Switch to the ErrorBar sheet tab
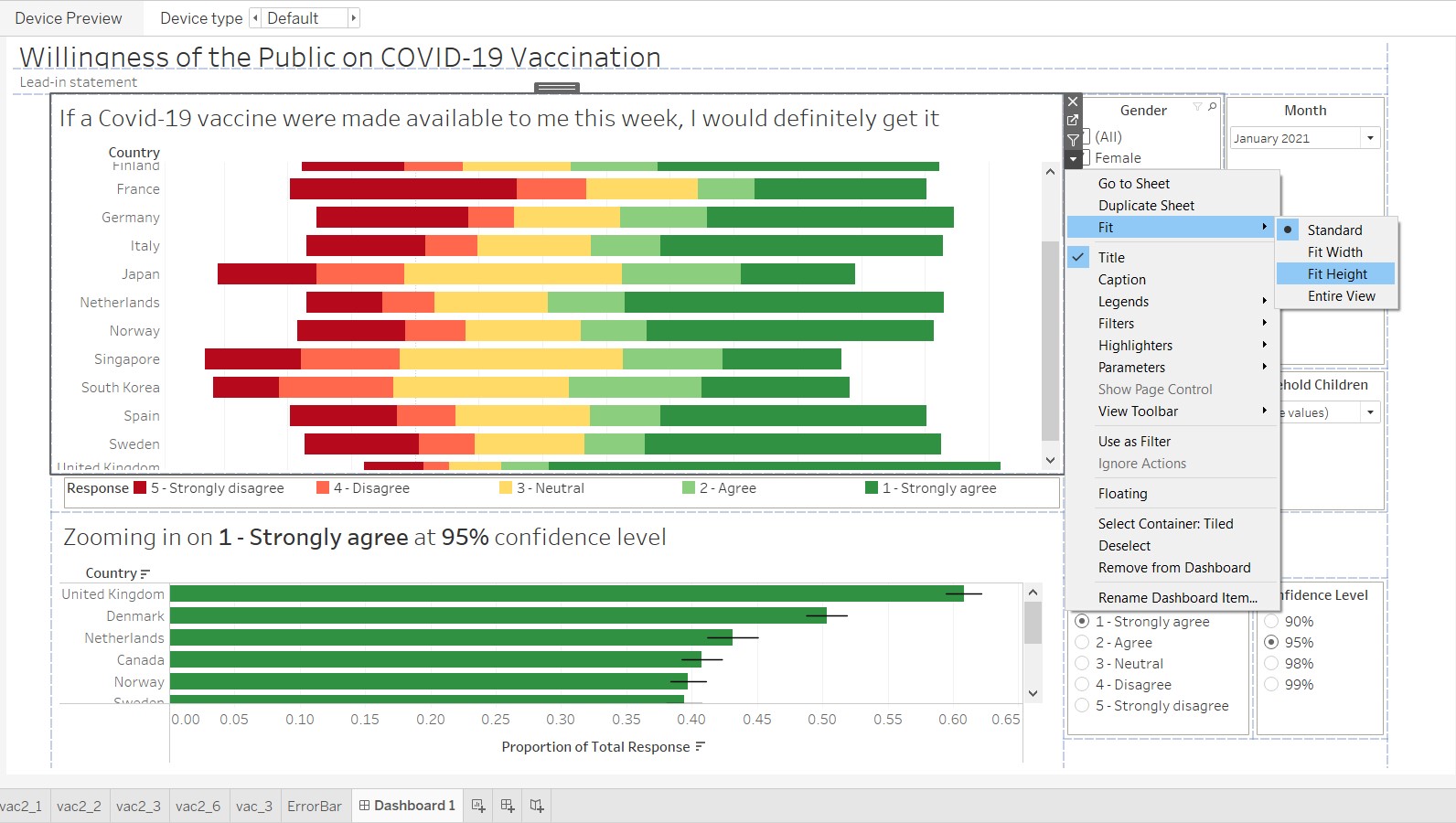This screenshot has height=823, width=1456. pyautogui.click(x=314, y=806)
